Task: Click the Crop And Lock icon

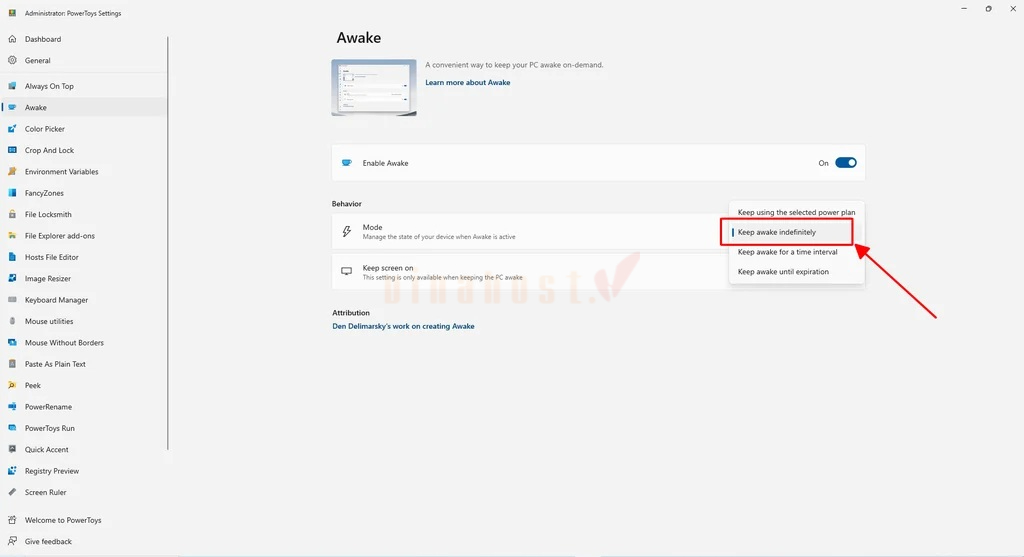Action: pyautogui.click(x=12, y=150)
